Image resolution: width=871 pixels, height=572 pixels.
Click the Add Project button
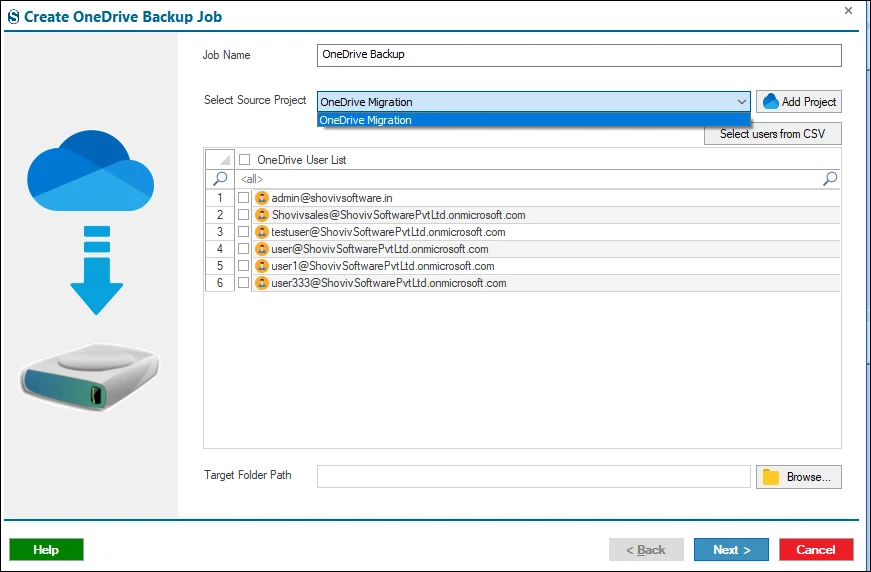[x=799, y=102]
